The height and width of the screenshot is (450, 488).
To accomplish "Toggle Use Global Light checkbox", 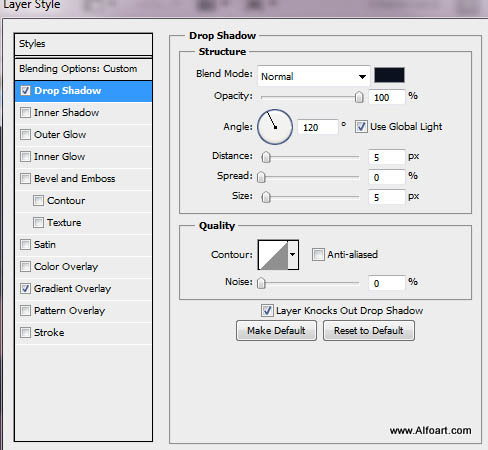I will click(361, 127).
